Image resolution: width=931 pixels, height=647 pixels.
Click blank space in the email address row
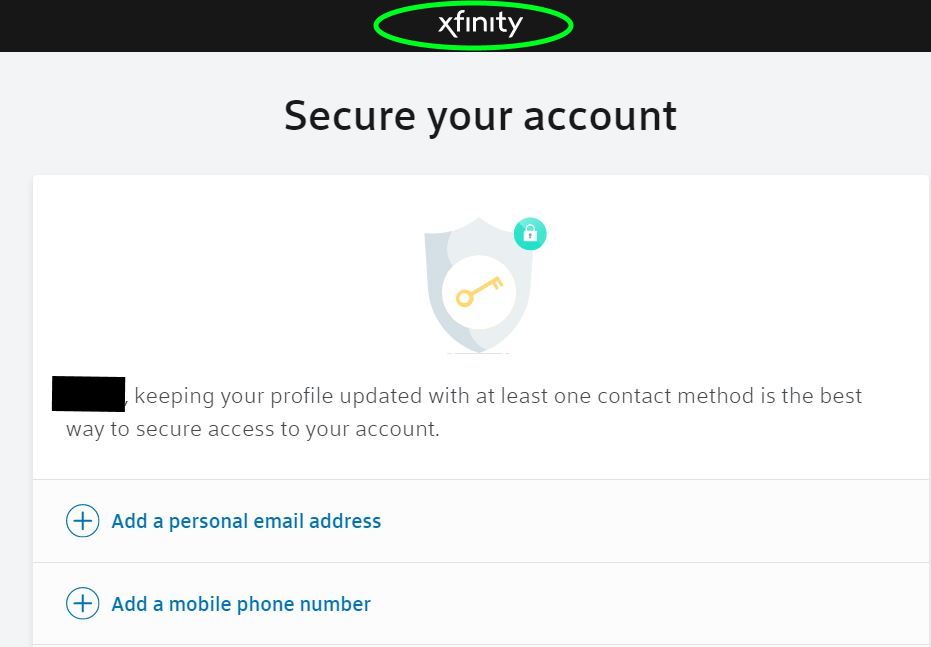pyautogui.click(x=653, y=521)
